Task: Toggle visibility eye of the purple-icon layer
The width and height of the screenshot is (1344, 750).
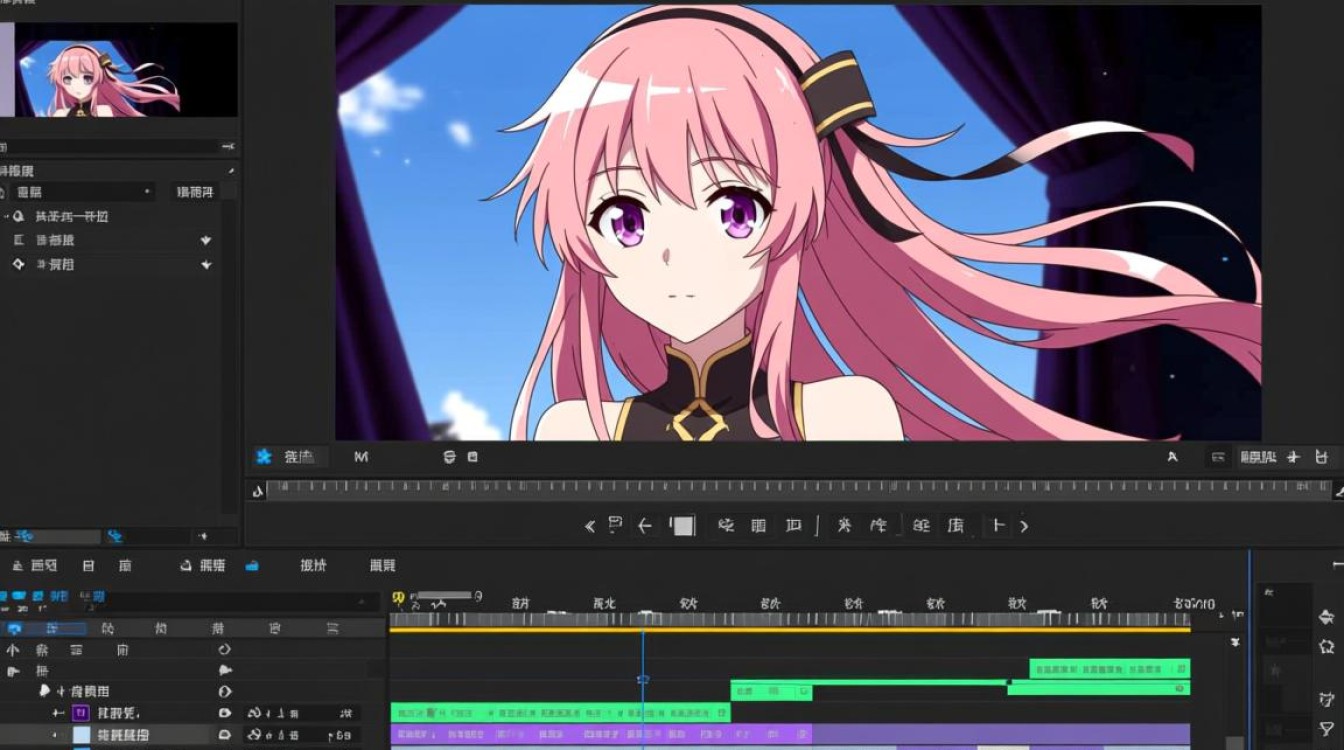Action: pyautogui.click(x=225, y=713)
